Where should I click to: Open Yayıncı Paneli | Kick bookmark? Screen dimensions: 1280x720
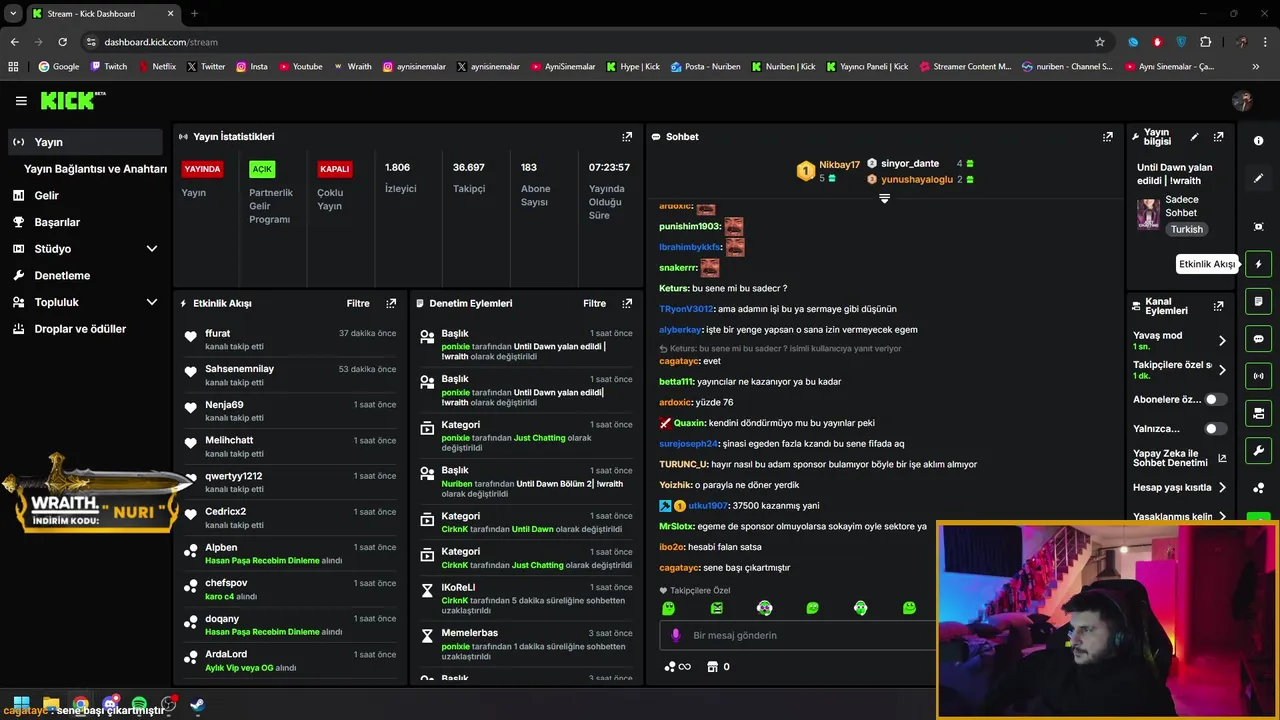pos(867,67)
